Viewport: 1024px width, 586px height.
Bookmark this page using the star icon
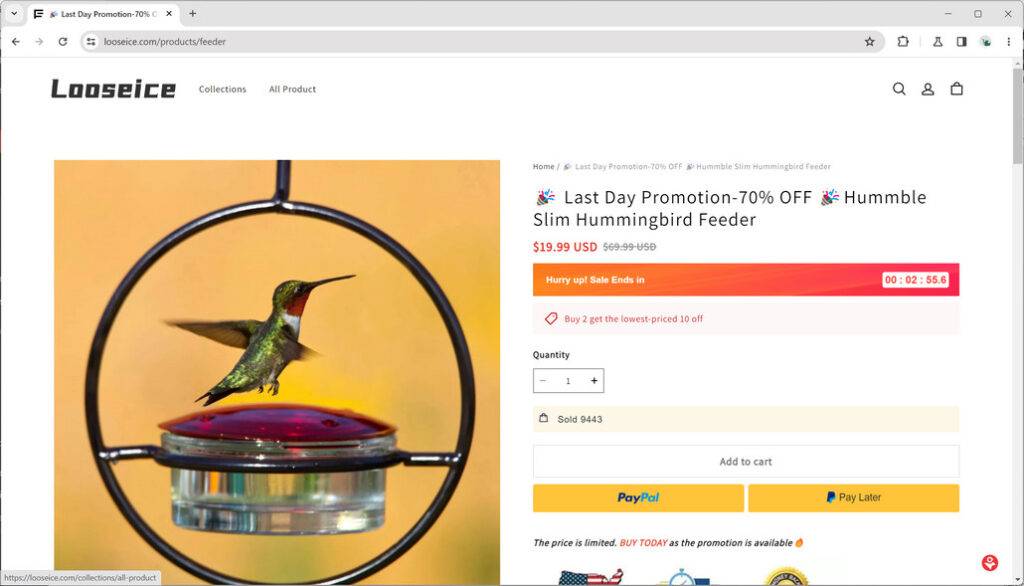click(870, 42)
